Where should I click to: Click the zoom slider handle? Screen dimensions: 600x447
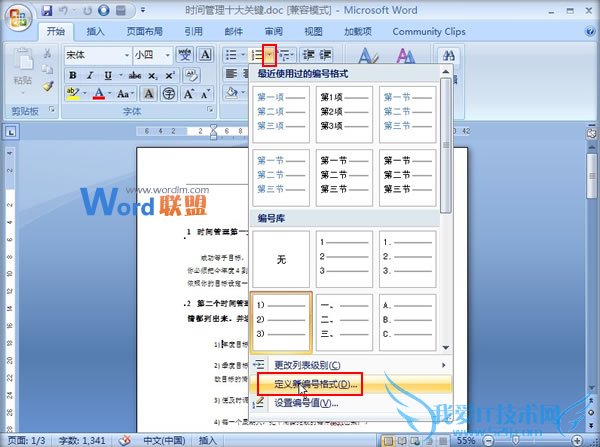click(x=515, y=441)
